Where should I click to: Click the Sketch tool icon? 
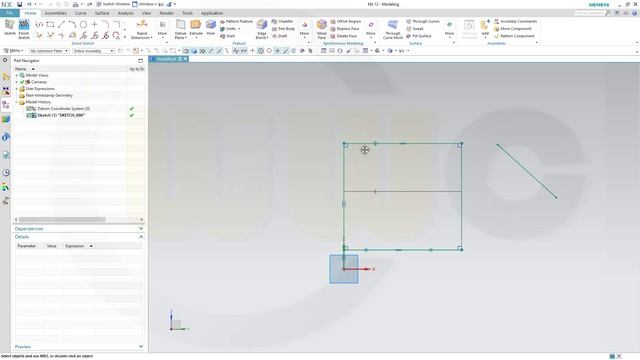(10, 27)
